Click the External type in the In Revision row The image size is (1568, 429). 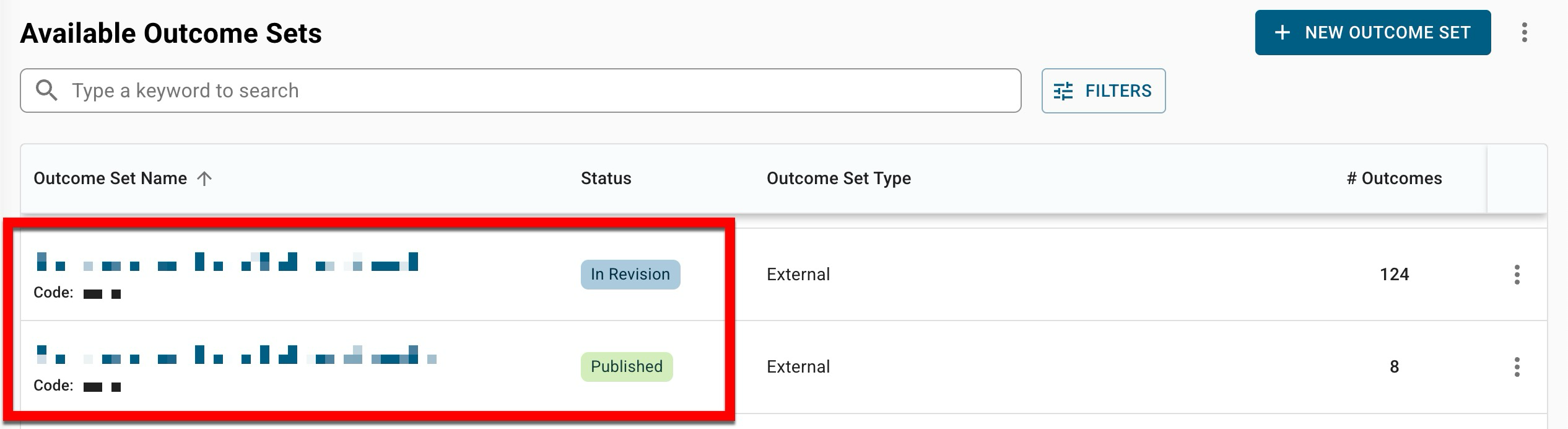(798, 275)
